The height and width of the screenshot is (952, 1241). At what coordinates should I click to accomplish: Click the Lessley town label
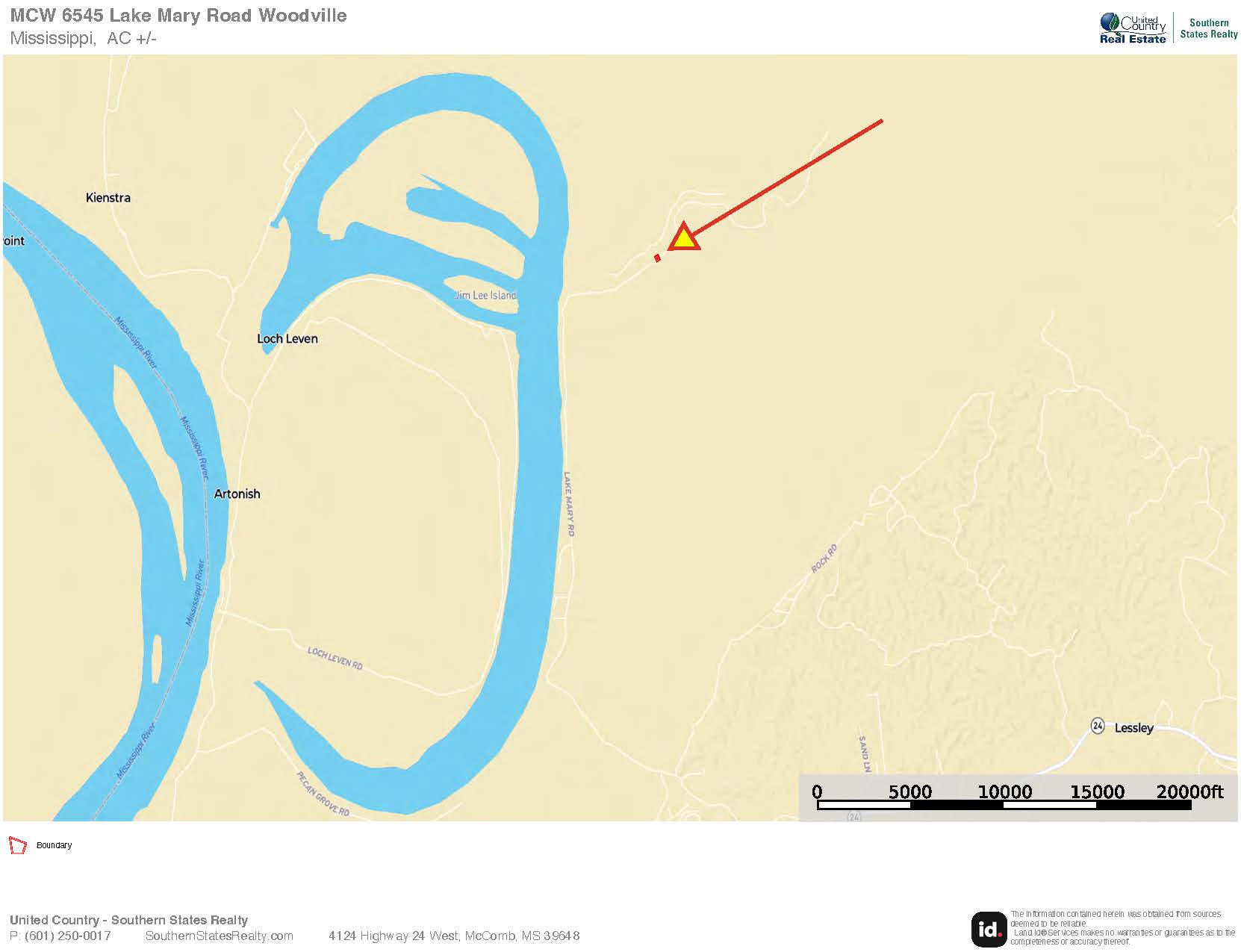coord(1133,727)
